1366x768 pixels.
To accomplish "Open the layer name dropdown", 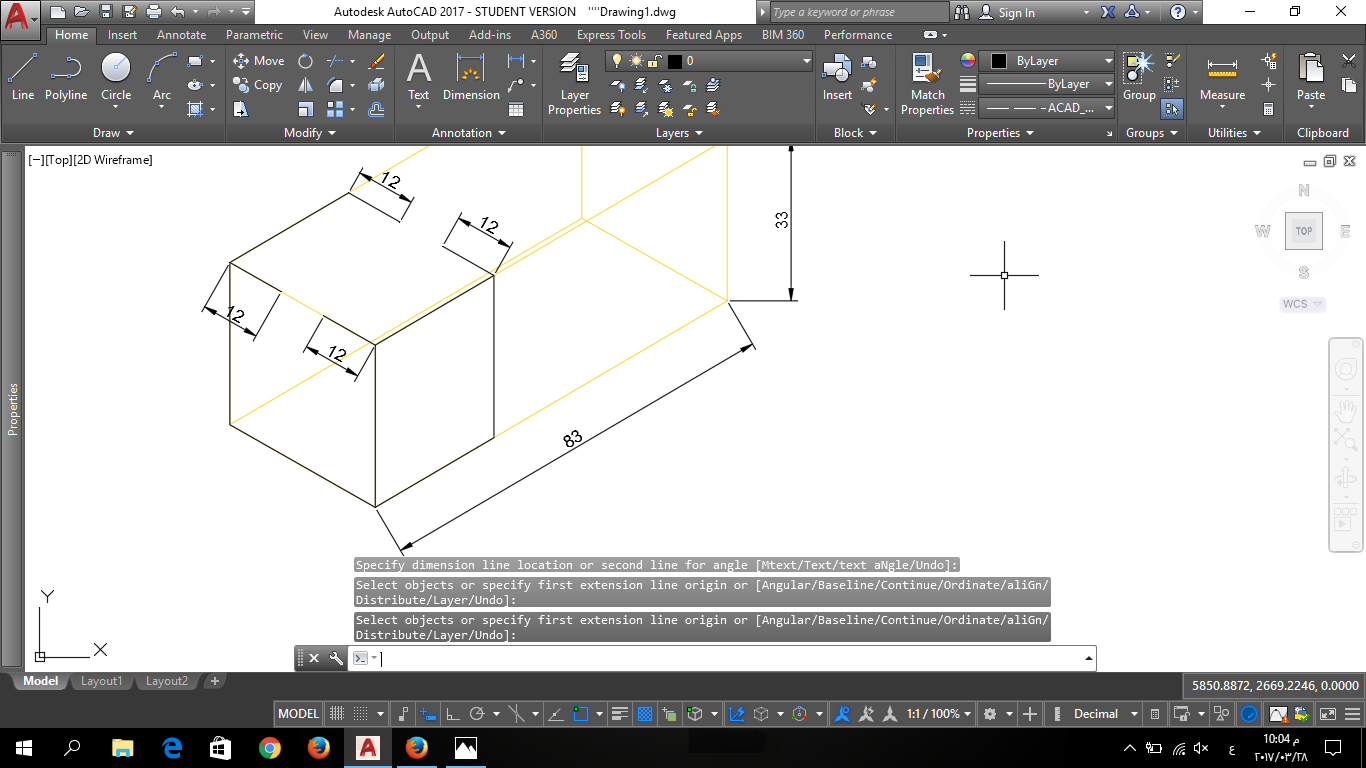I will 710,61.
